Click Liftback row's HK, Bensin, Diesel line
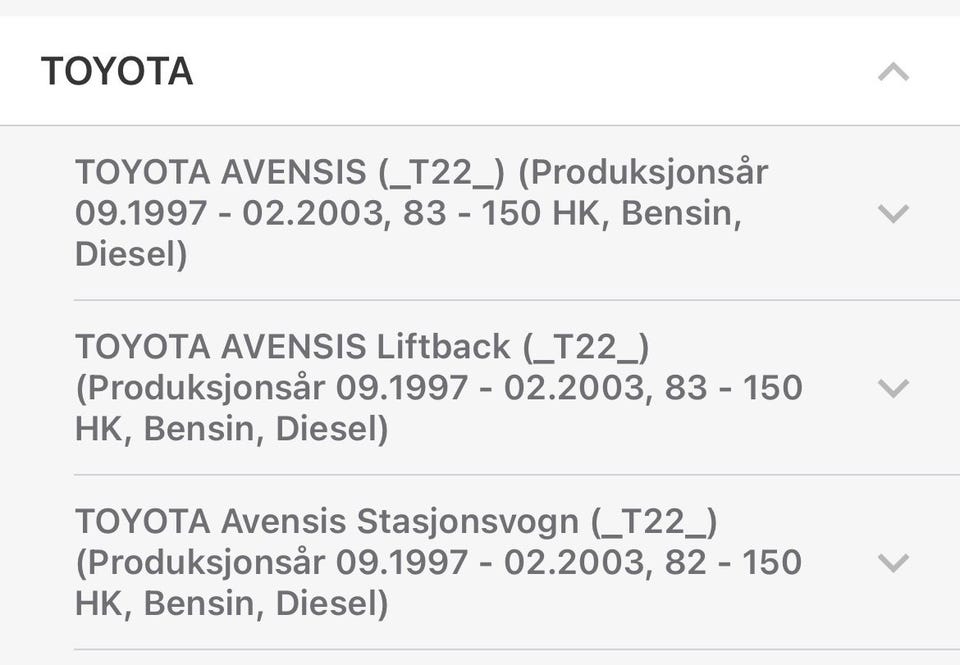This screenshot has width=960, height=665. [231, 429]
